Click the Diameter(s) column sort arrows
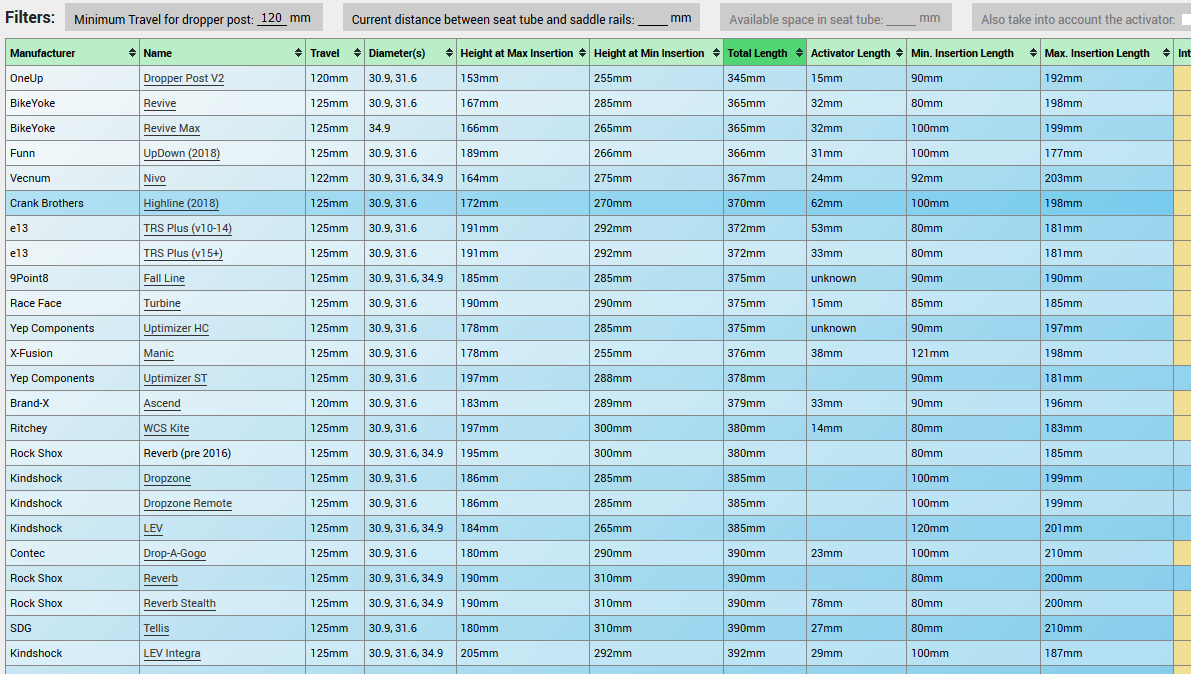The height and width of the screenshot is (674, 1191). click(x=447, y=53)
